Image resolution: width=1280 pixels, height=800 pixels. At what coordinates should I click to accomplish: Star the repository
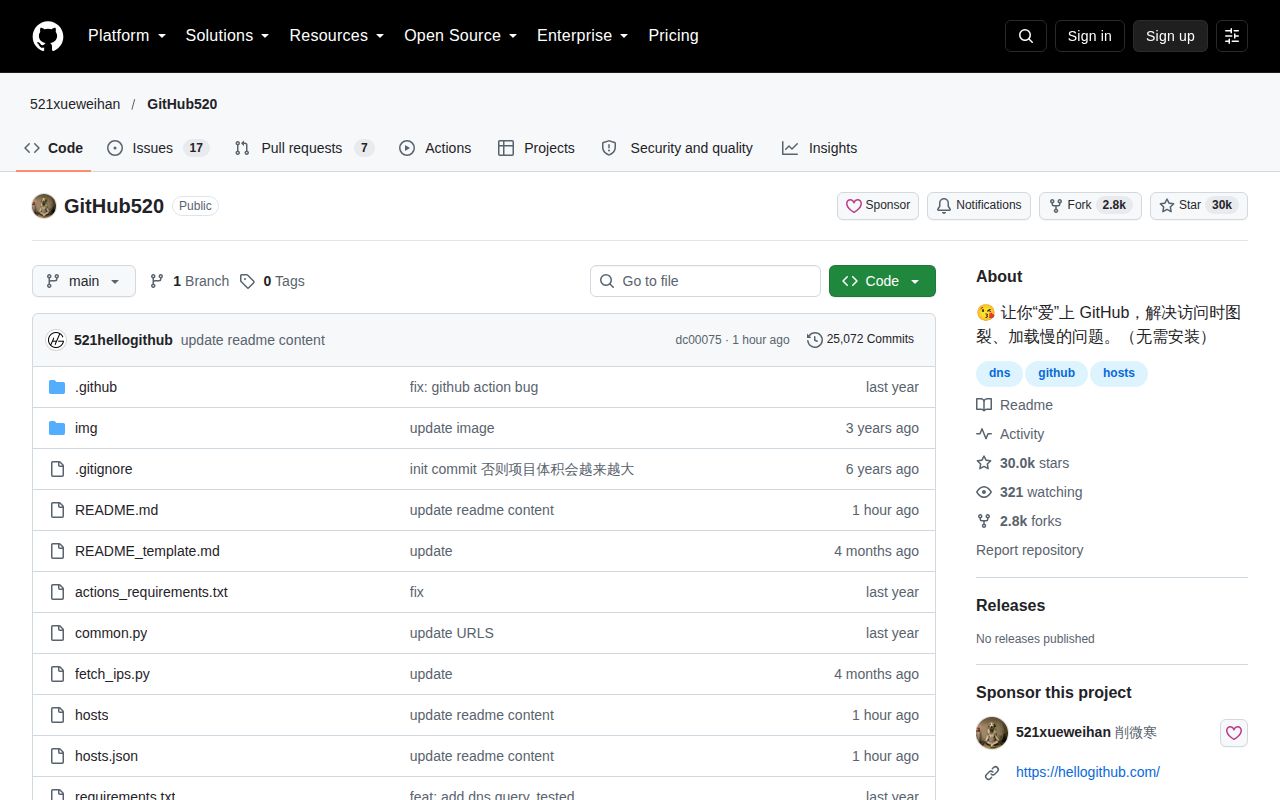coord(1199,205)
